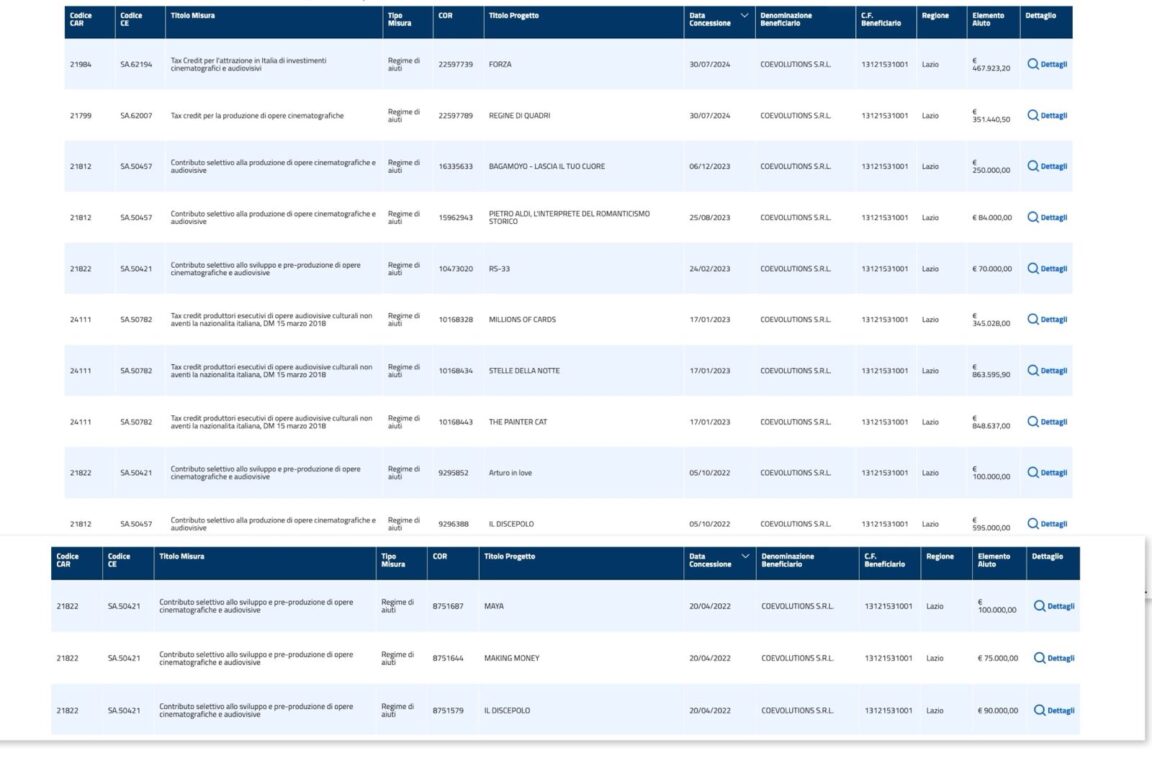This screenshot has width=1152, height=768.
Task: Click the concession date 24/02/2023
Action: tap(710, 269)
